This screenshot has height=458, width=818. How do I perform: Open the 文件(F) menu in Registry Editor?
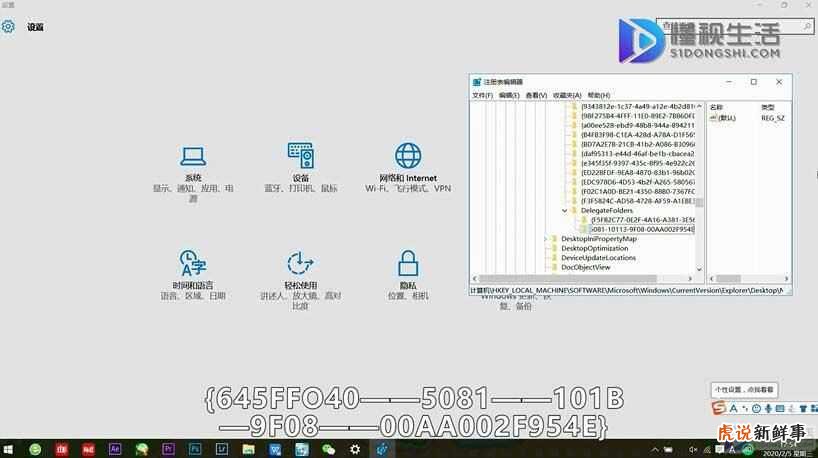click(482, 95)
